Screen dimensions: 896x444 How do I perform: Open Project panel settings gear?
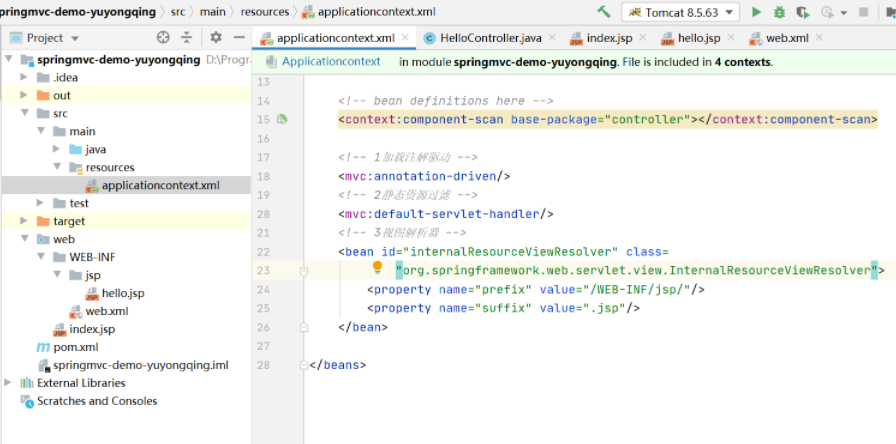click(216, 37)
